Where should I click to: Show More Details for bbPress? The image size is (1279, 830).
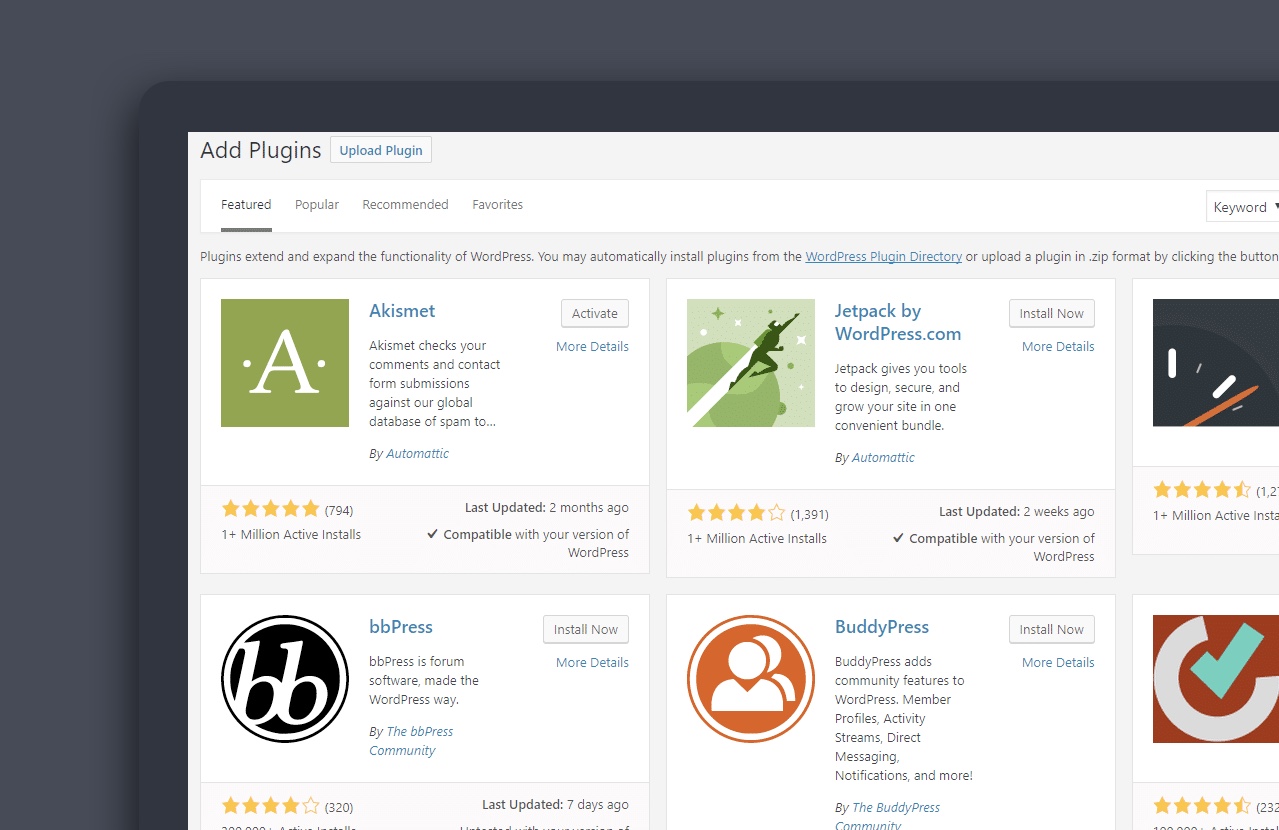click(x=593, y=663)
